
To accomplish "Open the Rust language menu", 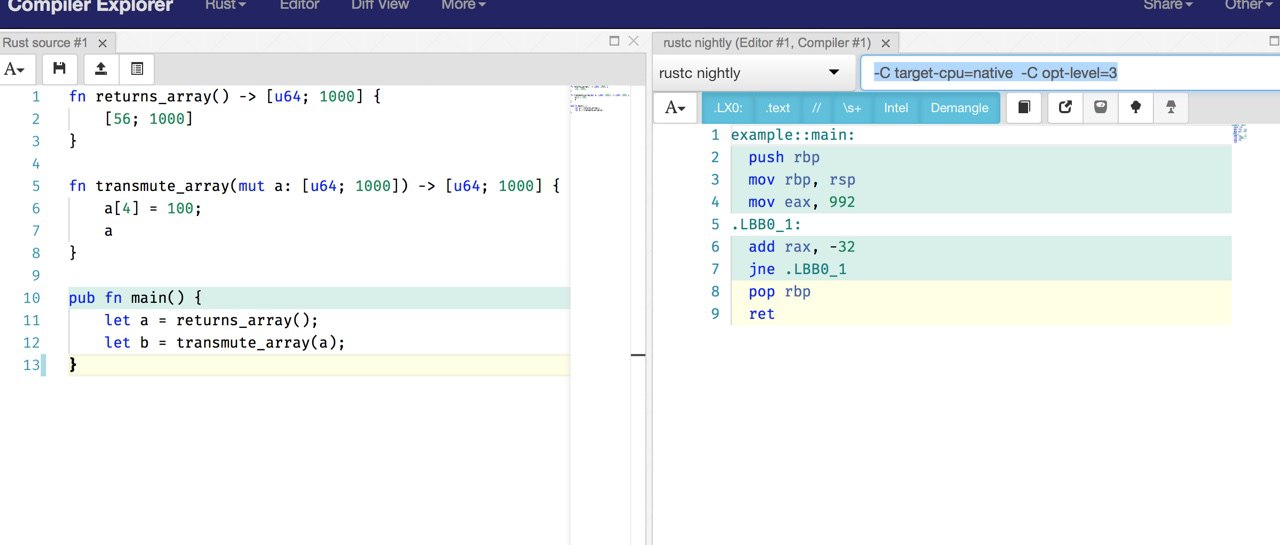I will coord(225,5).
